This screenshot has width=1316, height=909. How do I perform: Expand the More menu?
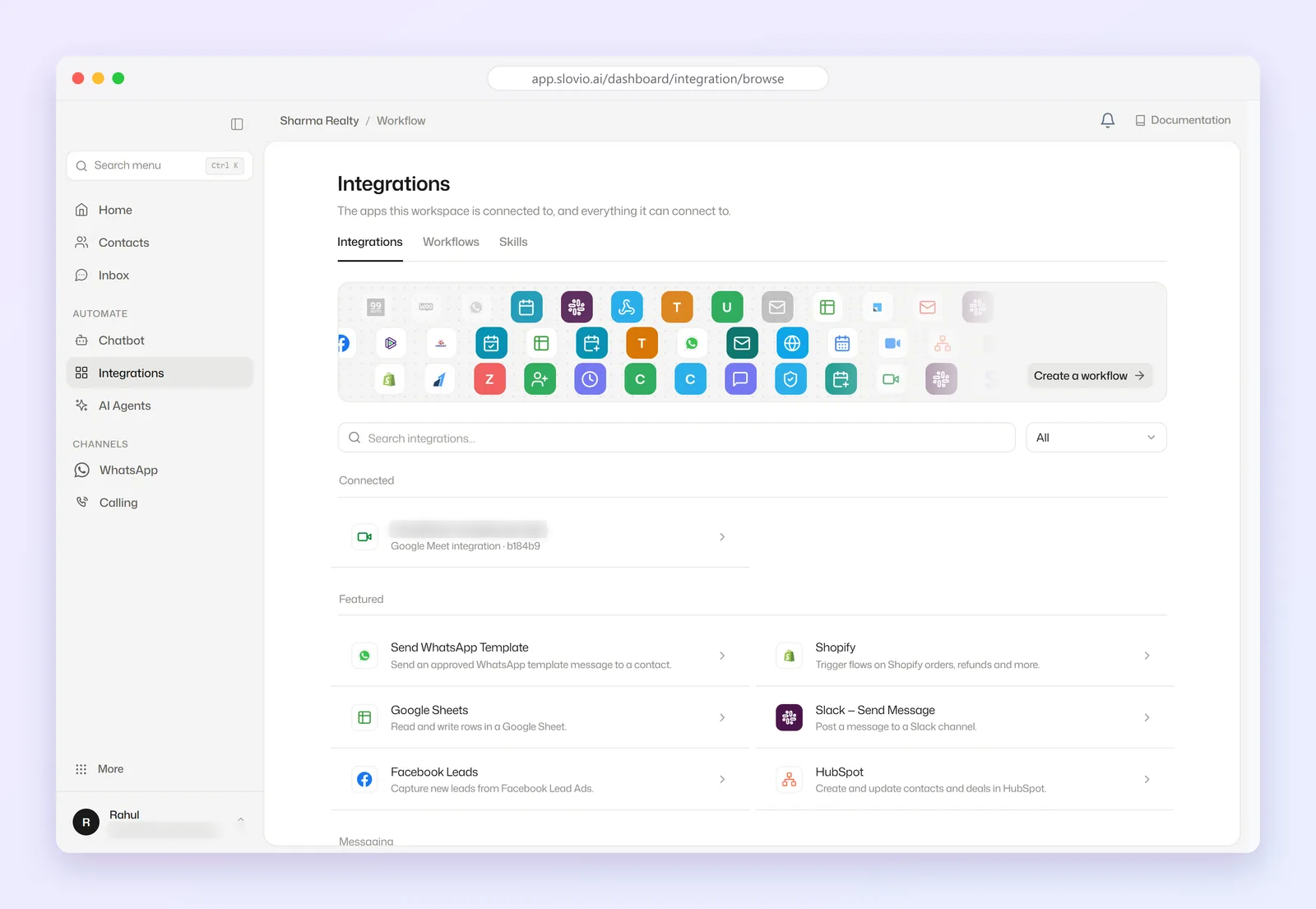point(160,769)
